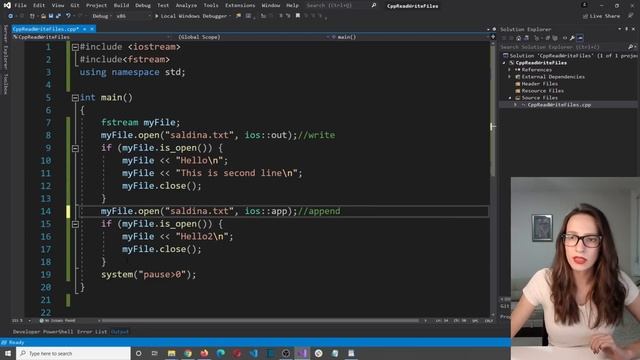This screenshot has width=640, height=360.
Task: Expand the External Dependencies node
Action: tap(509, 77)
